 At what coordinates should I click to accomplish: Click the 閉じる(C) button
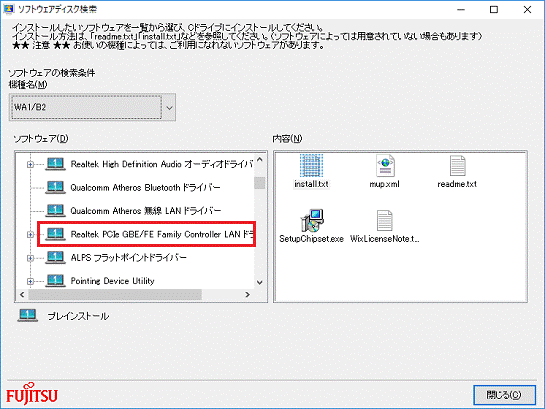click(x=504, y=395)
